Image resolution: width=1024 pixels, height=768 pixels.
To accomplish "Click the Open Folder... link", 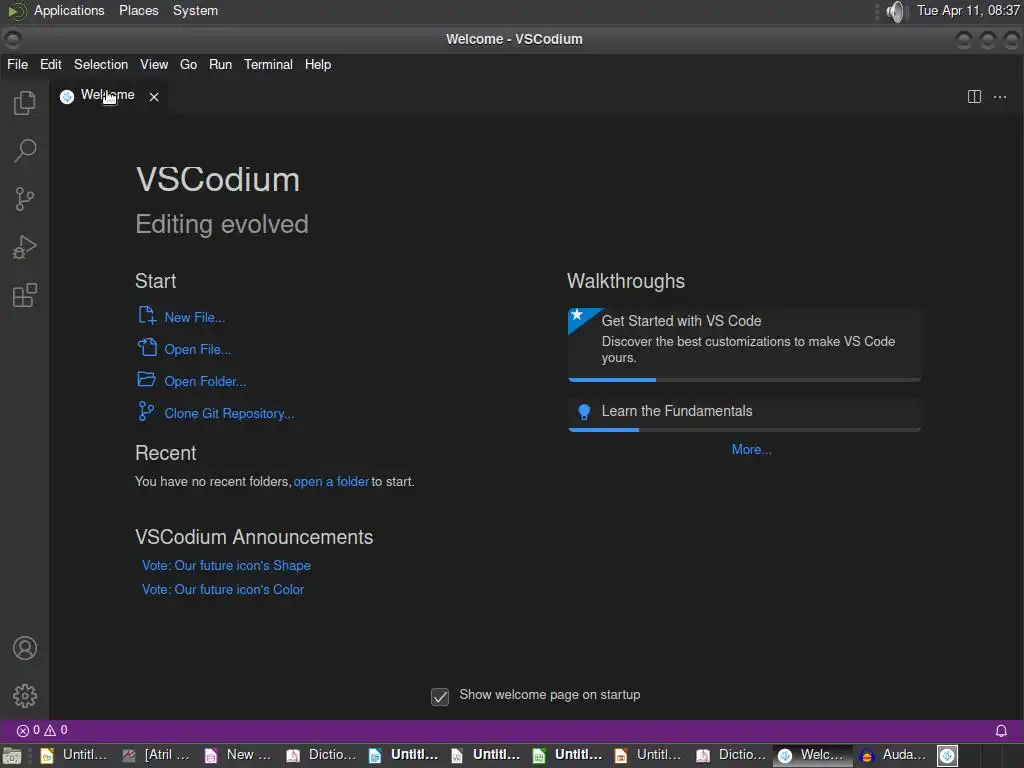I will tap(205, 381).
